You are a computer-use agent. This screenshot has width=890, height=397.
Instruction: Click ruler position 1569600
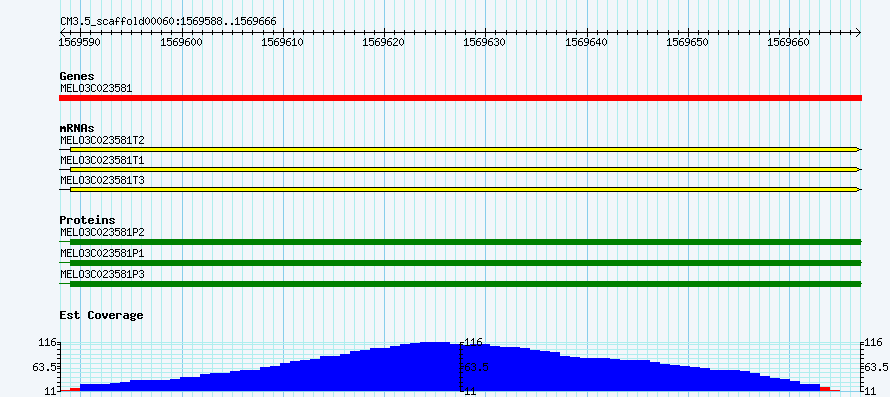click(182, 42)
